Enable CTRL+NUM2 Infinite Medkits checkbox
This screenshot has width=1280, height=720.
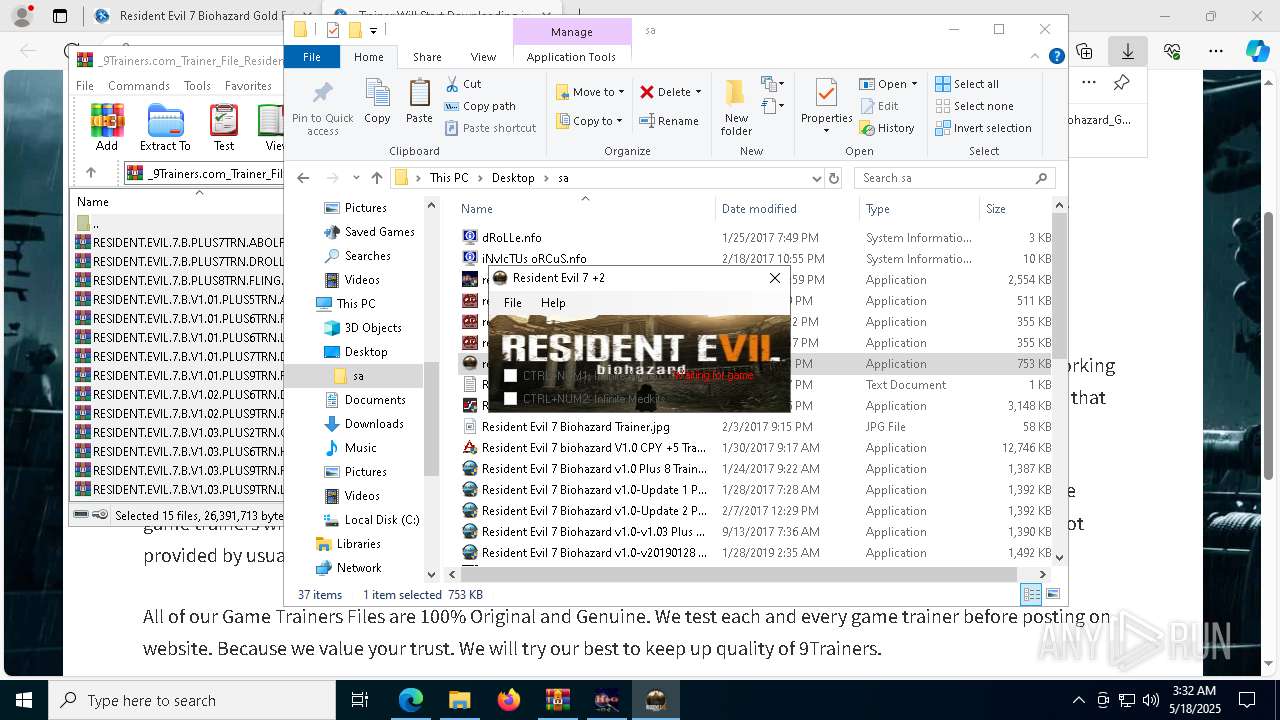point(510,398)
